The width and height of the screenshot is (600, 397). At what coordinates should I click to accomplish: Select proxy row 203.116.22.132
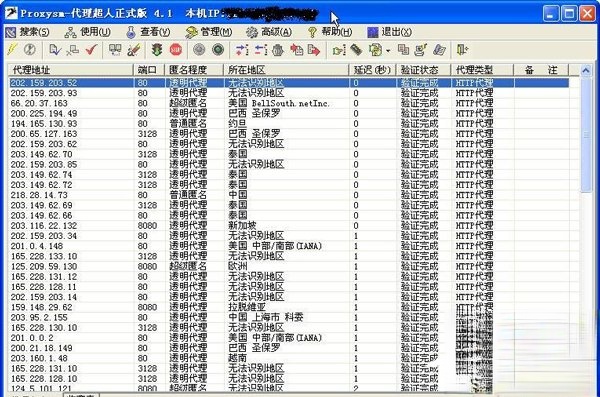[289, 225]
